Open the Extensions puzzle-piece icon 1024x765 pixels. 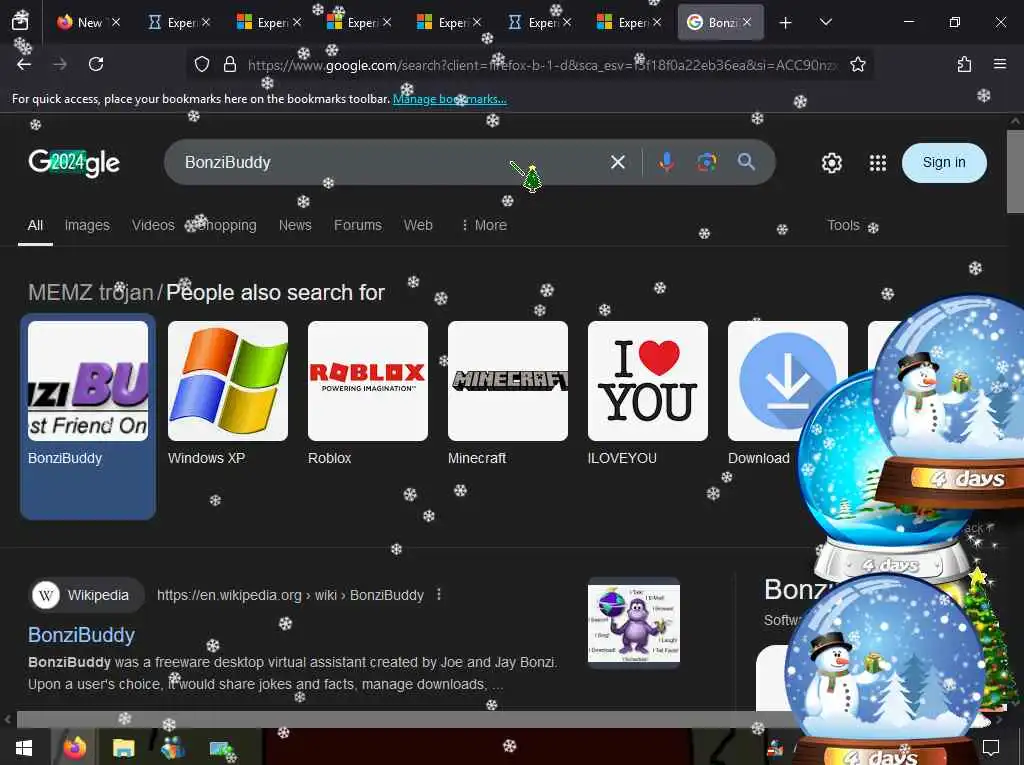click(964, 64)
